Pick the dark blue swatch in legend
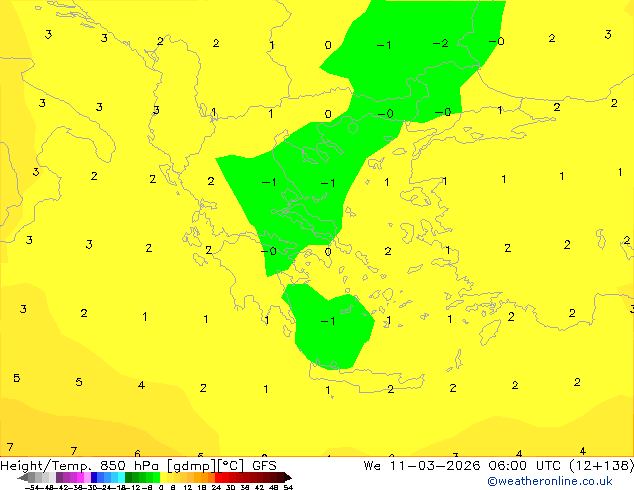 point(94,477)
